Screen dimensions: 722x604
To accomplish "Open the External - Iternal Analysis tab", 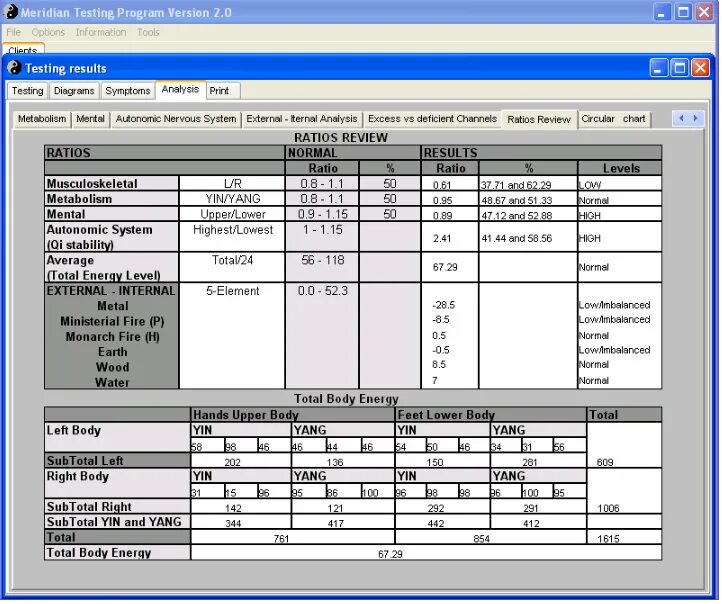I will pyautogui.click(x=302, y=119).
